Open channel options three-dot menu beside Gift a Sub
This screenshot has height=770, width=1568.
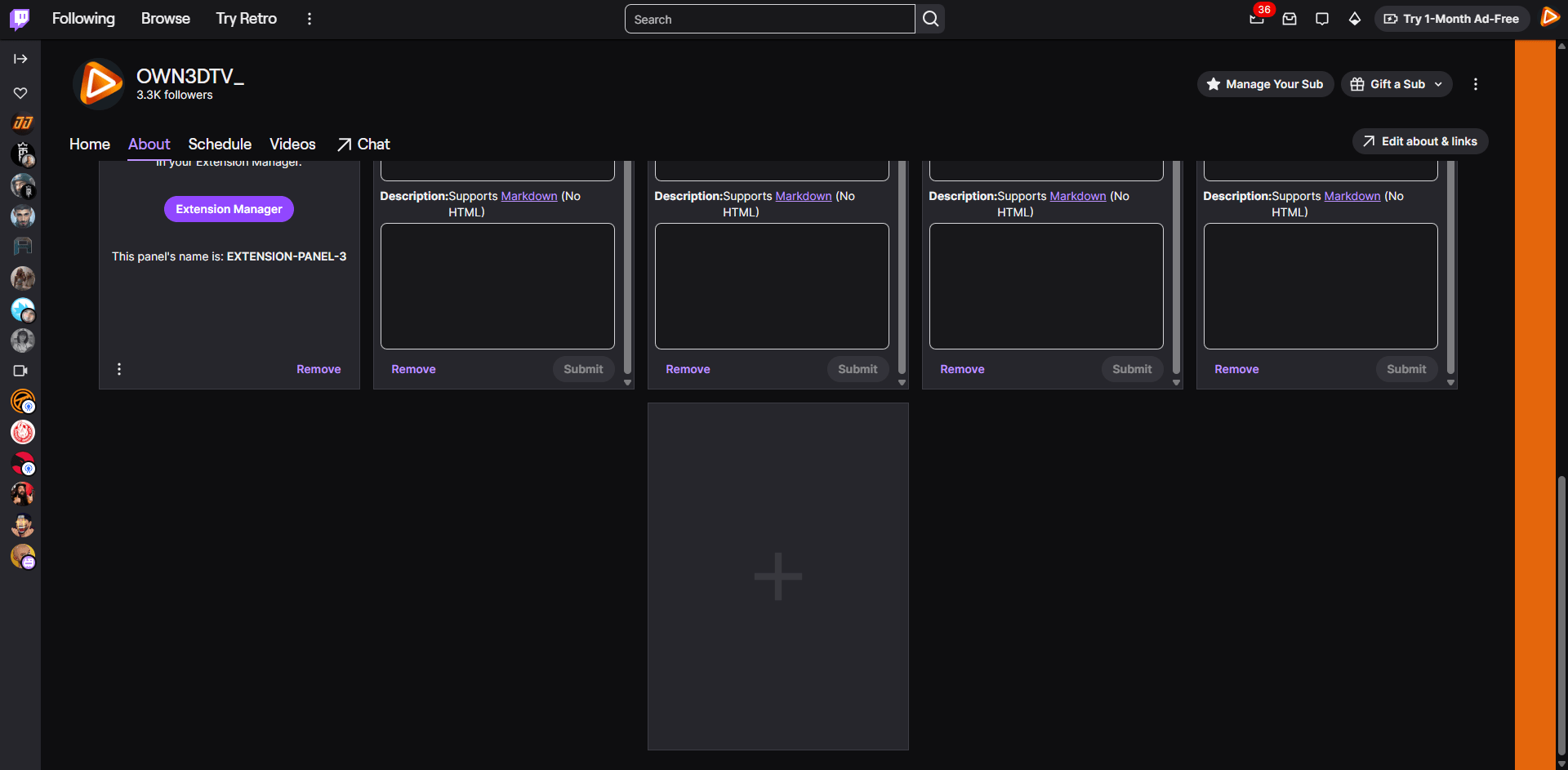pyautogui.click(x=1475, y=84)
